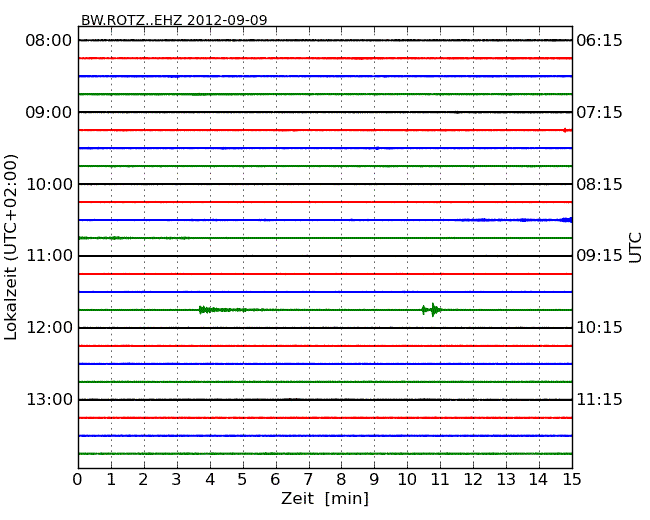Click the 11:15 UTC label

[x=599, y=400]
